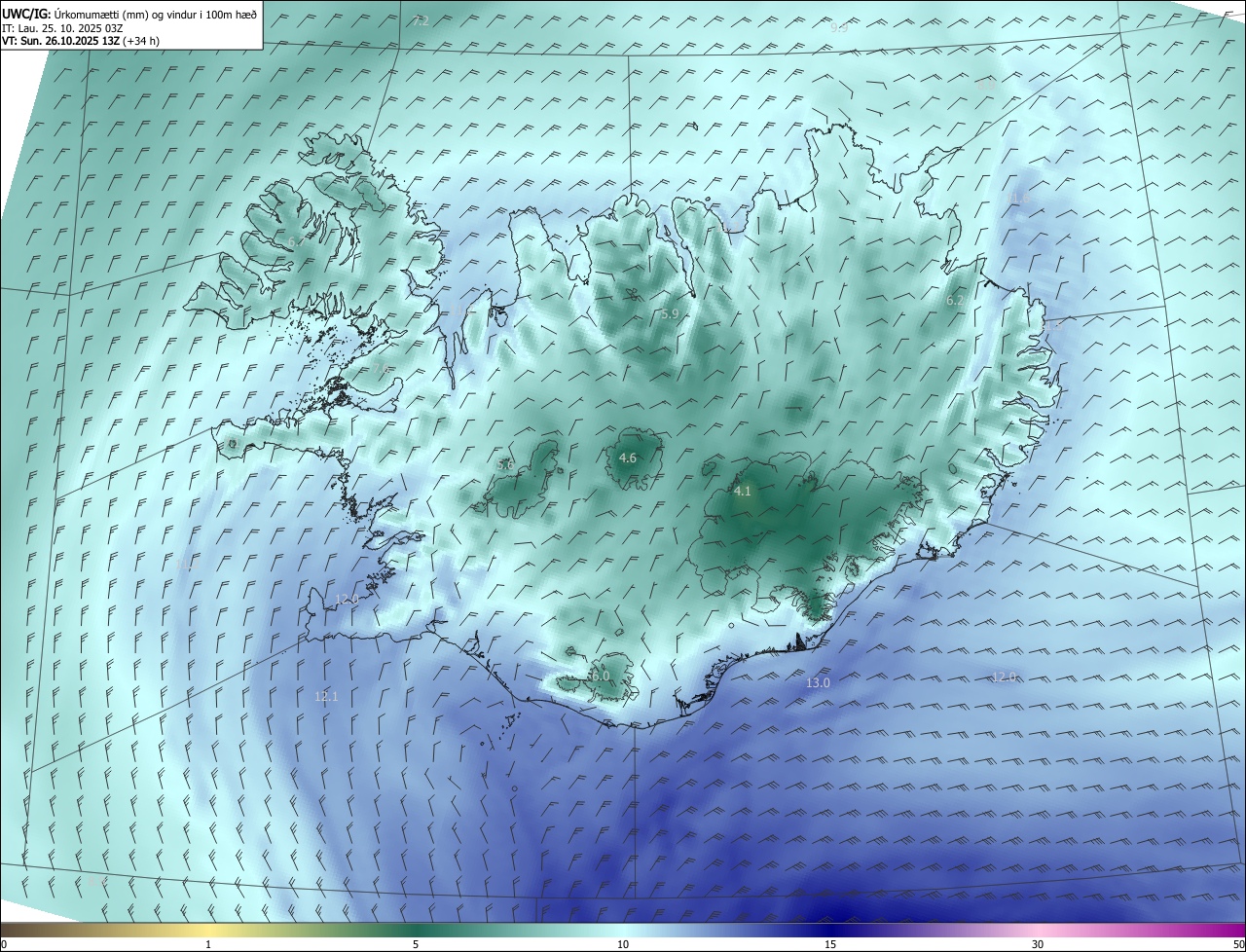1246x952 pixels.
Task: Click the 5.6 value label on the map
Action: 505,465
